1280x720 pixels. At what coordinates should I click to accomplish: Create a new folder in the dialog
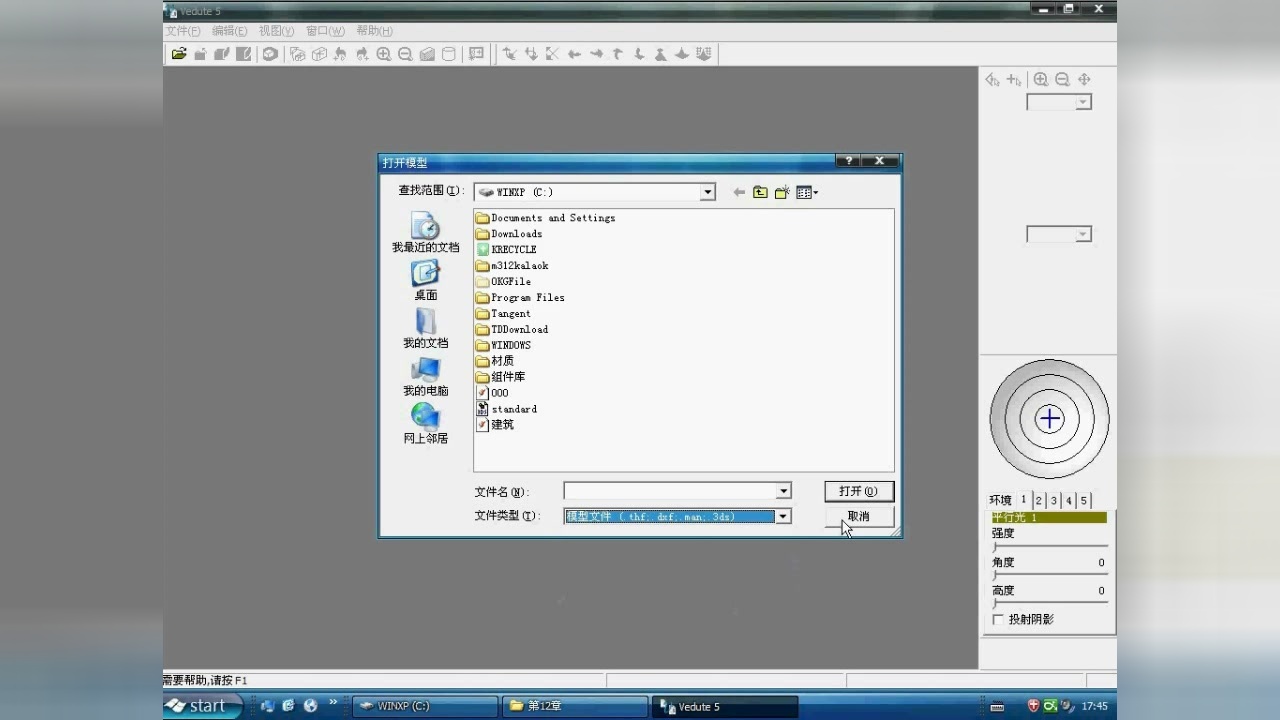pos(782,192)
